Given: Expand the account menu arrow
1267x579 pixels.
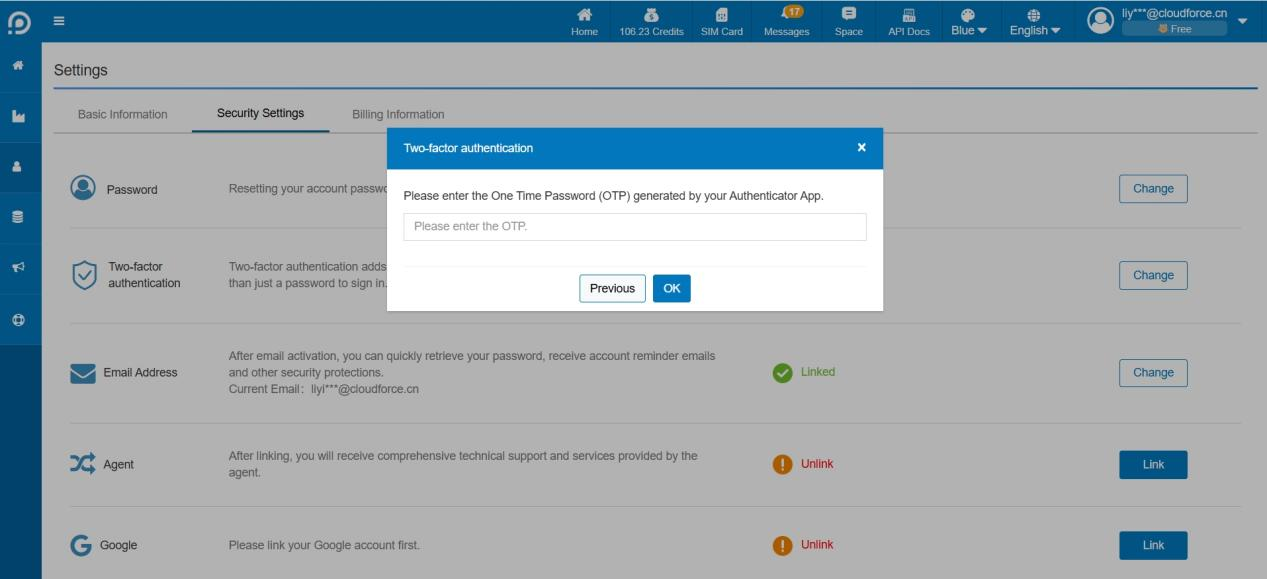Looking at the screenshot, I should pyautogui.click(x=1243, y=20).
